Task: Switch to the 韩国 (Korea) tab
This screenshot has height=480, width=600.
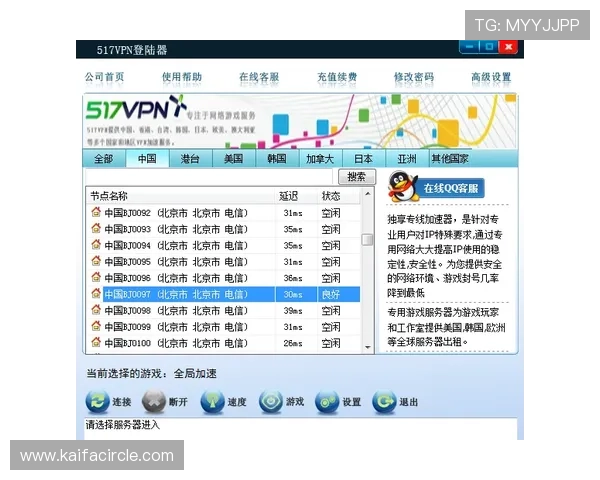Action: 277,158
